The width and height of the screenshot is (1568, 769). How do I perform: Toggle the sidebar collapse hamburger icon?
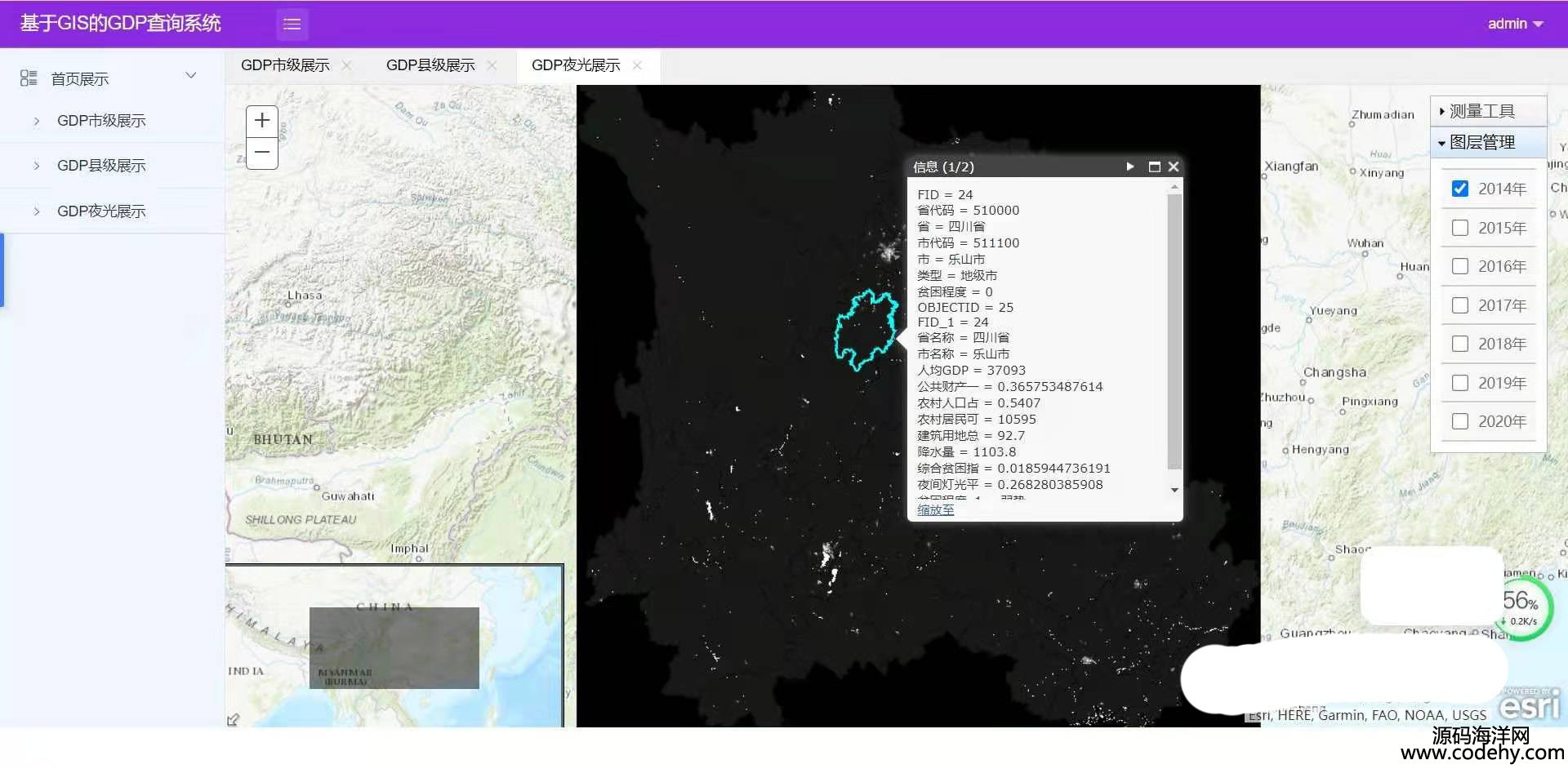point(292,24)
